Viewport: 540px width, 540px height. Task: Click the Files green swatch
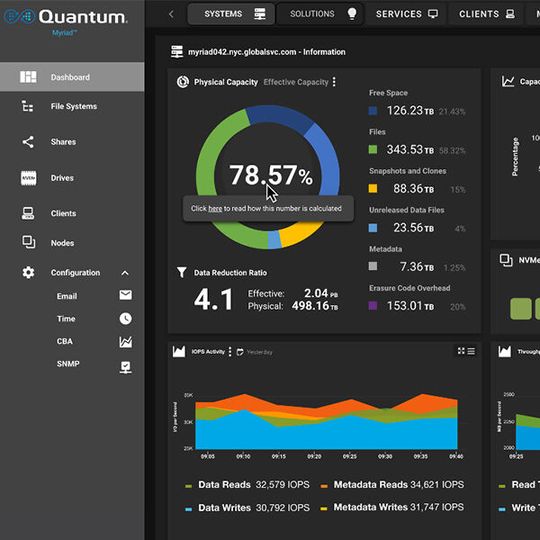(373, 149)
